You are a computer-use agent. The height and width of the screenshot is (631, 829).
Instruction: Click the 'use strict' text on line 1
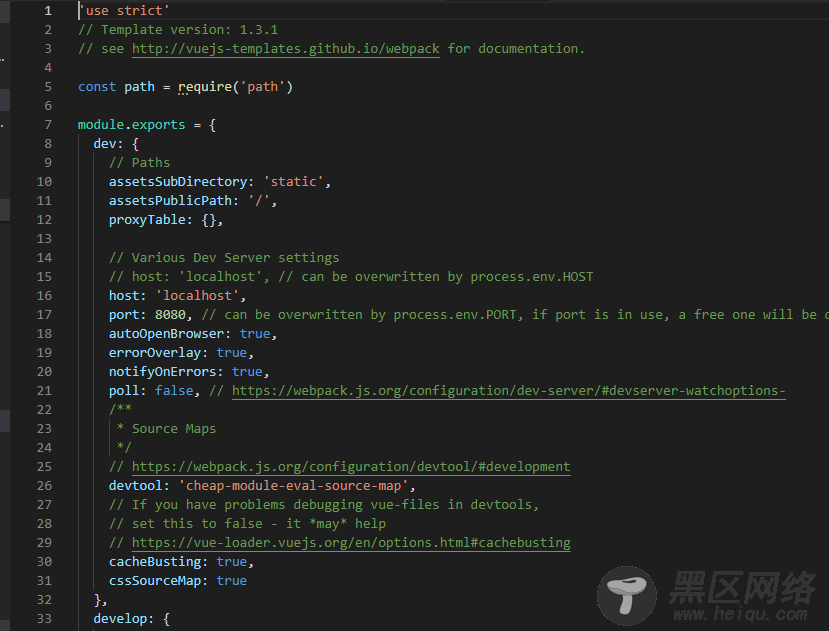point(124,11)
